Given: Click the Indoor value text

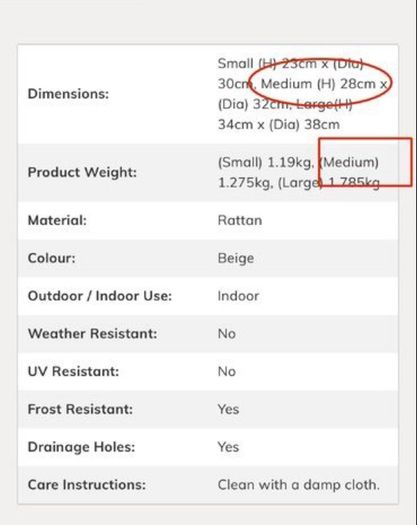Looking at the screenshot, I should click(238, 296).
